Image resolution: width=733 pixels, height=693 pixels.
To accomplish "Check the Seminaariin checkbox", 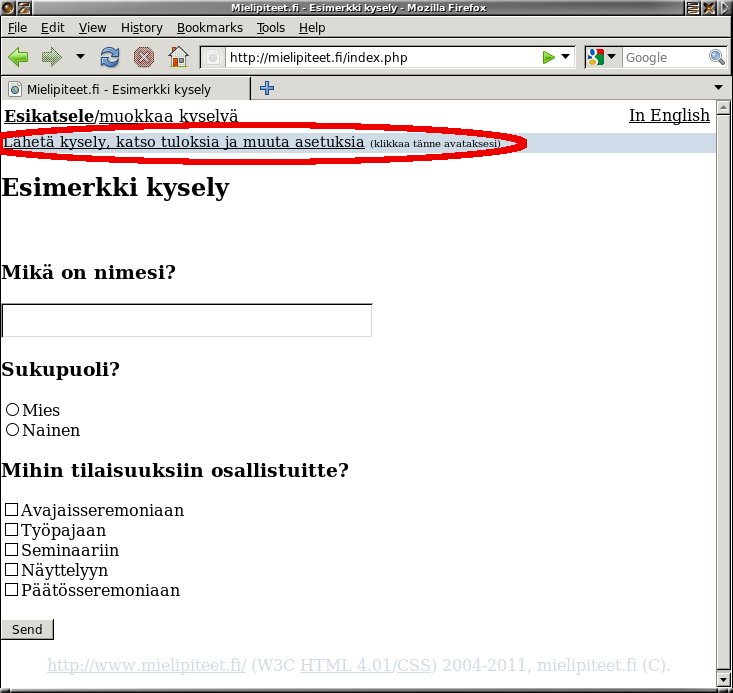I will pos(11,549).
